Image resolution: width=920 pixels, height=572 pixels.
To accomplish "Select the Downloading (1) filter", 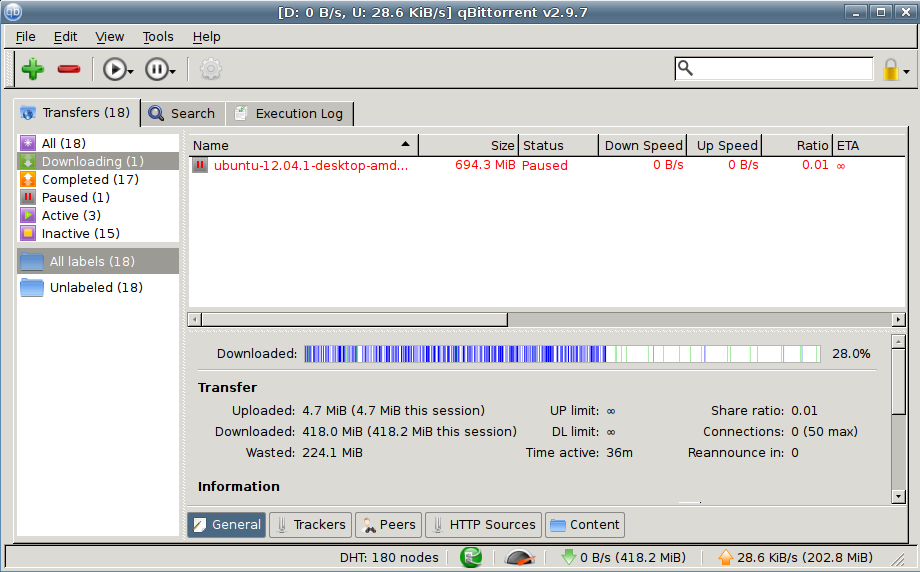I will (x=98, y=161).
